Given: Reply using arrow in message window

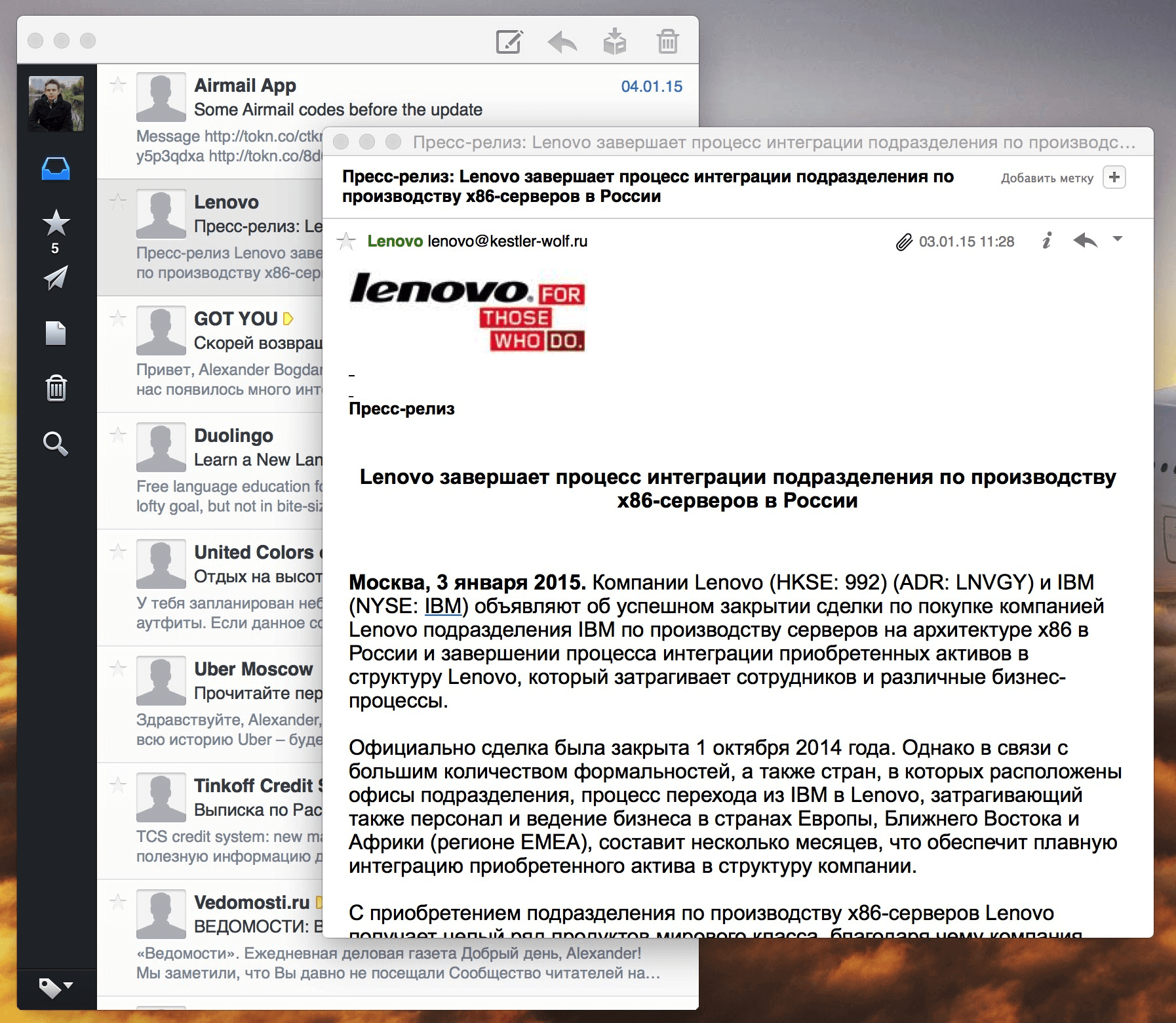Looking at the screenshot, I should pyautogui.click(x=1086, y=241).
